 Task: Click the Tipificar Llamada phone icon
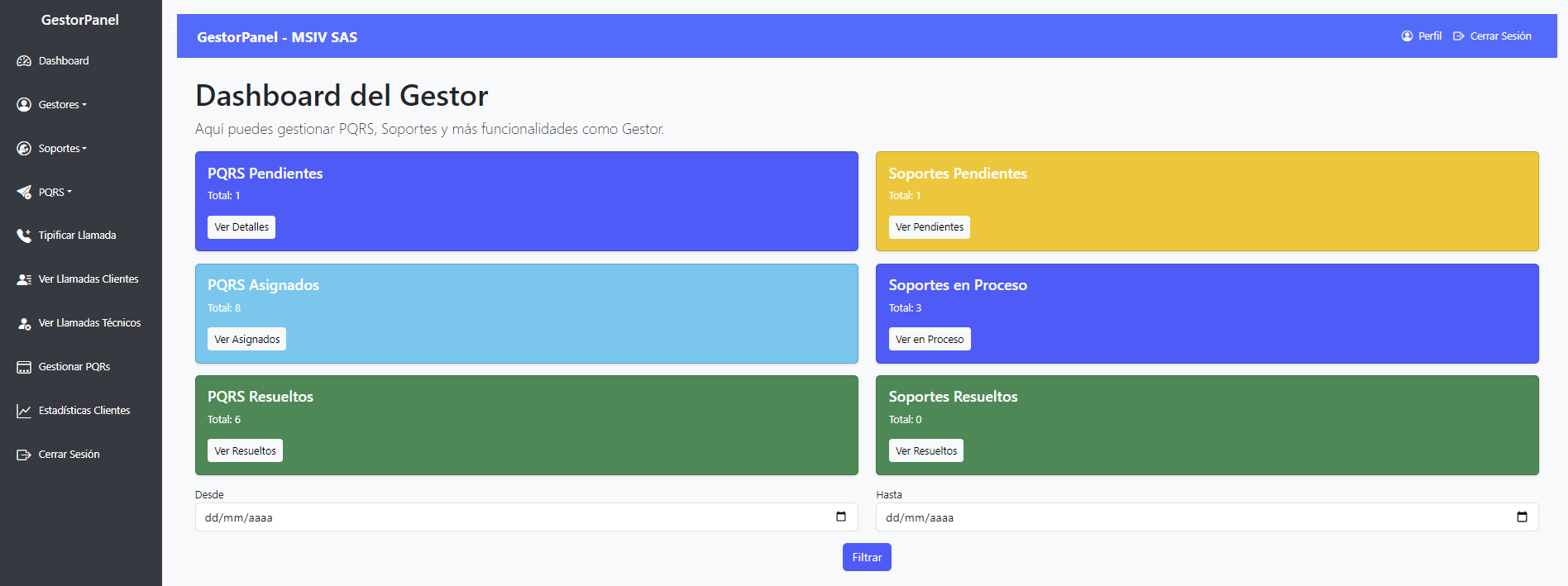tap(24, 236)
